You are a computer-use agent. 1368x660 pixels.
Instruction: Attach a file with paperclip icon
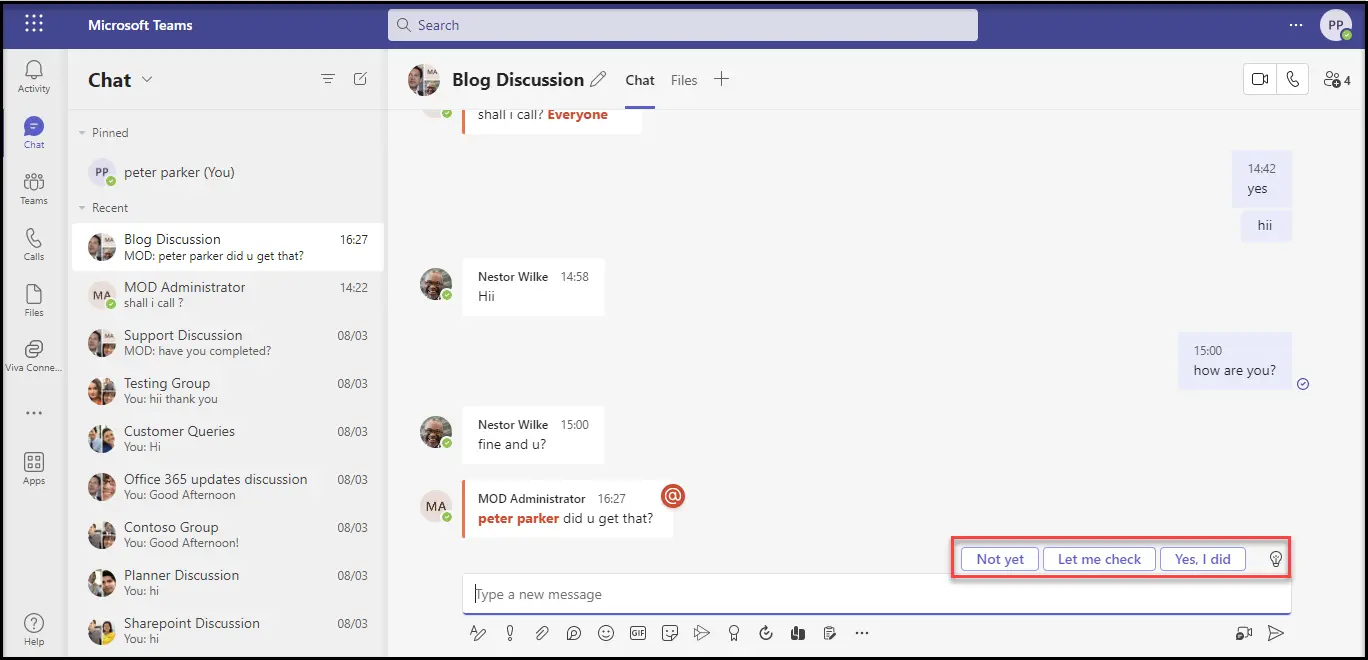pyautogui.click(x=541, y=632)
